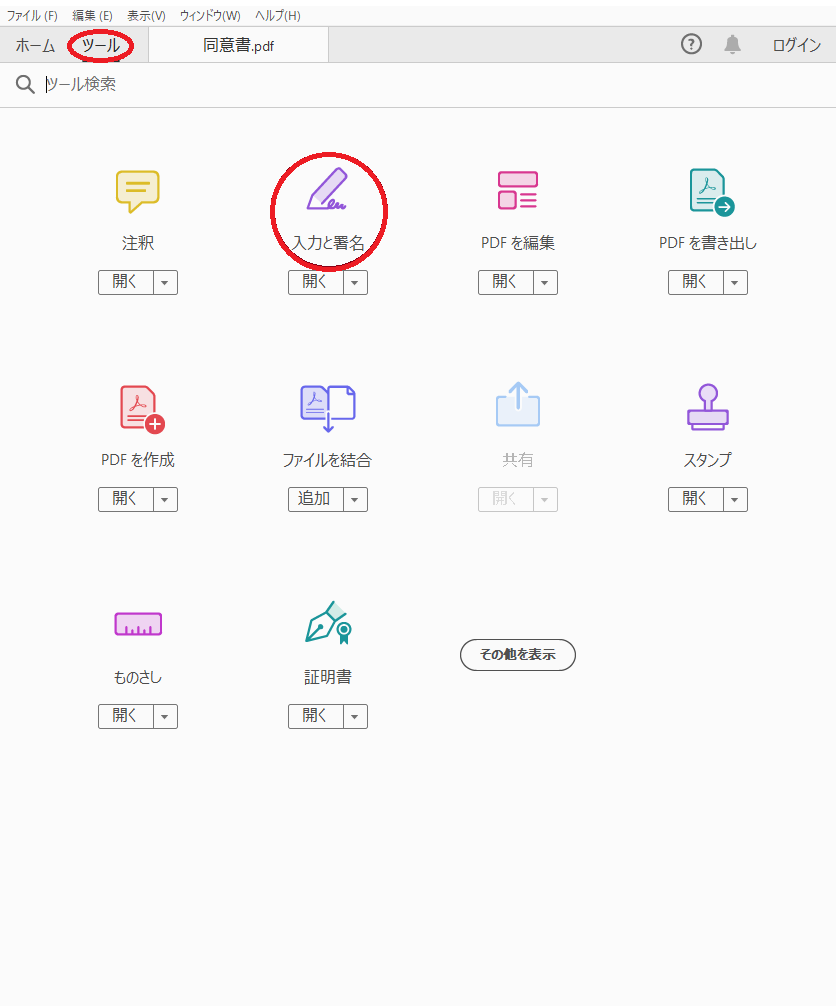Click the その他を表示 button
Viewport: 836px width, 1006px height.
pyautogui.click(x=517, y=655)
